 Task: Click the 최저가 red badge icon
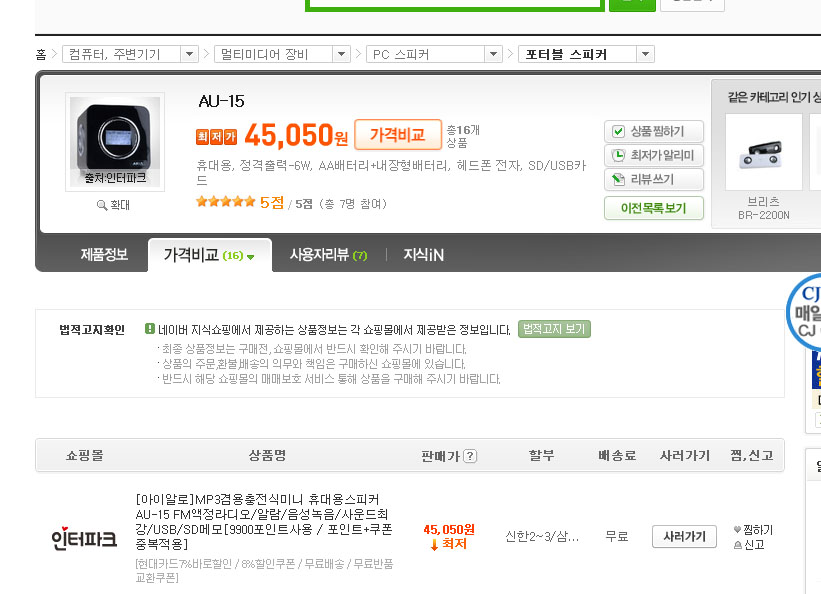(x=216, y=137)
